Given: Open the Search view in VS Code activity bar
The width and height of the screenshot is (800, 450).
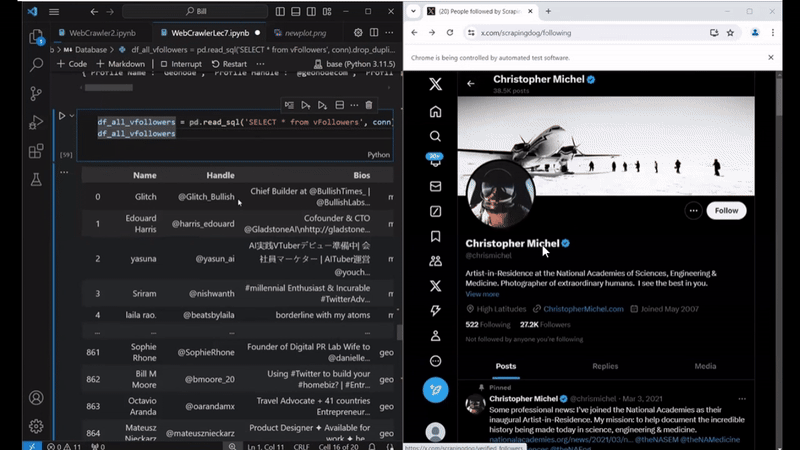Looking at the screenshot, I should (36, 65).
